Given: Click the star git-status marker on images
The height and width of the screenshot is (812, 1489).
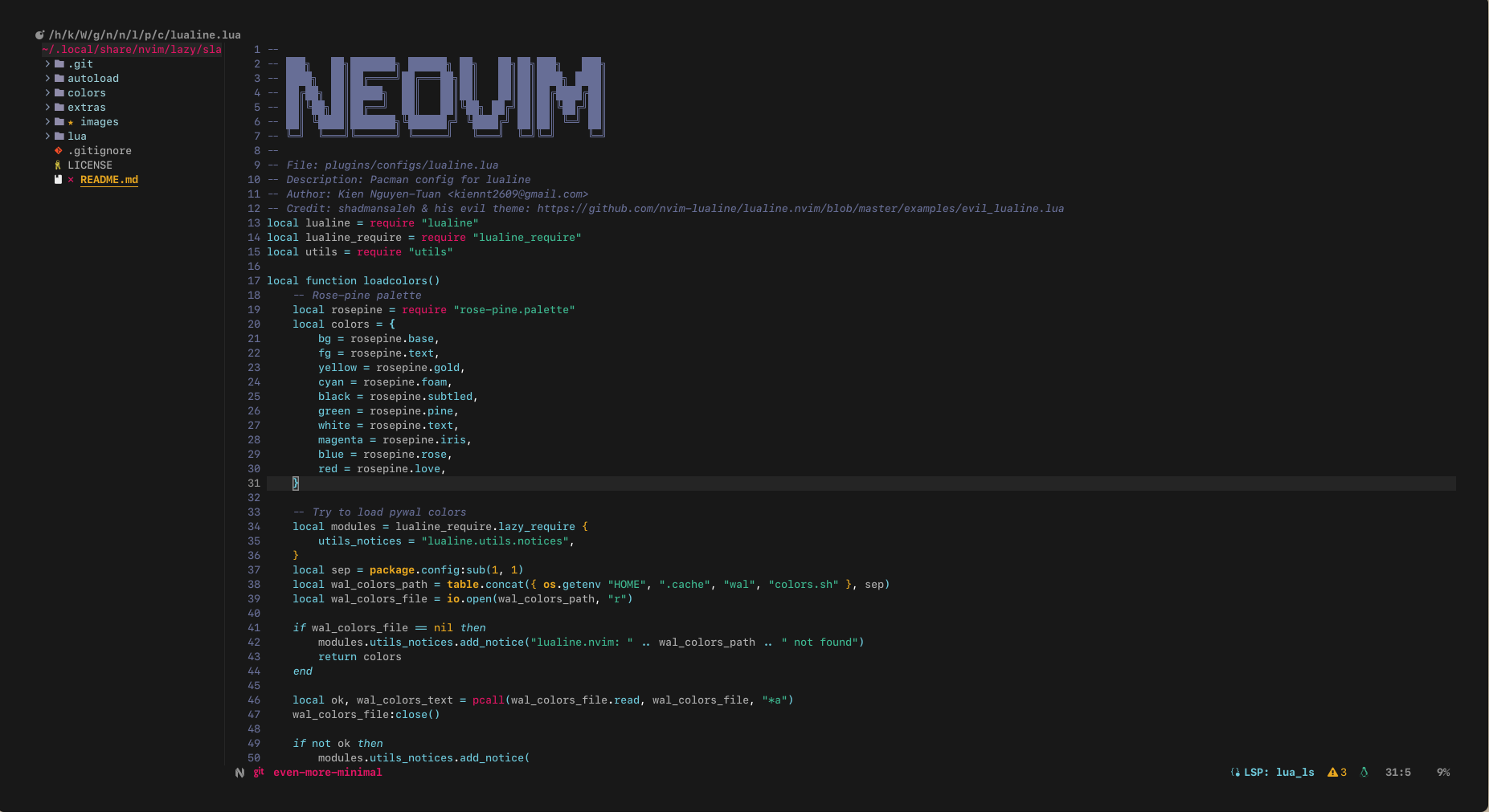Looking at the screenshot, I should pyautogui.click(x=71, y=122).
